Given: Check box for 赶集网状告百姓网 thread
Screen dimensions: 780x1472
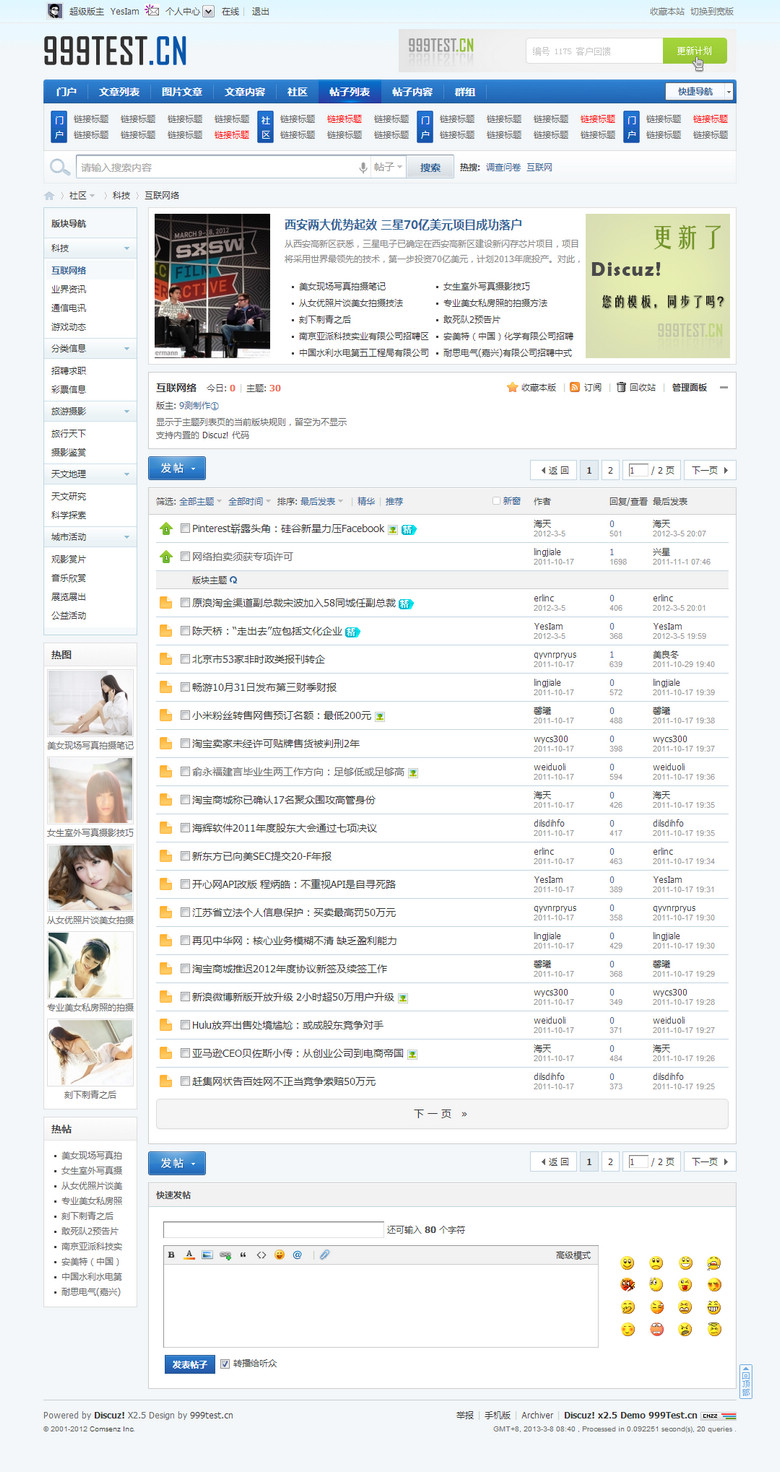Looking at the screenshot, I should coord(185,1081).
